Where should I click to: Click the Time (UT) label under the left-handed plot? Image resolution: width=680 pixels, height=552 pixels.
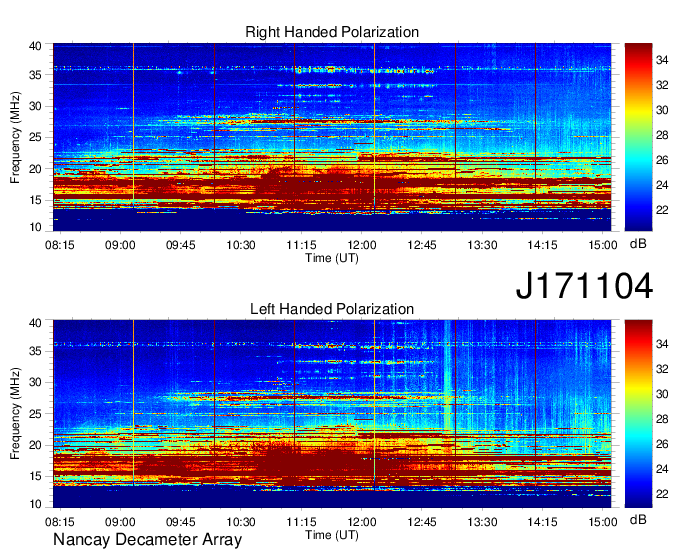pyautogui.click(x=332, y=535)
